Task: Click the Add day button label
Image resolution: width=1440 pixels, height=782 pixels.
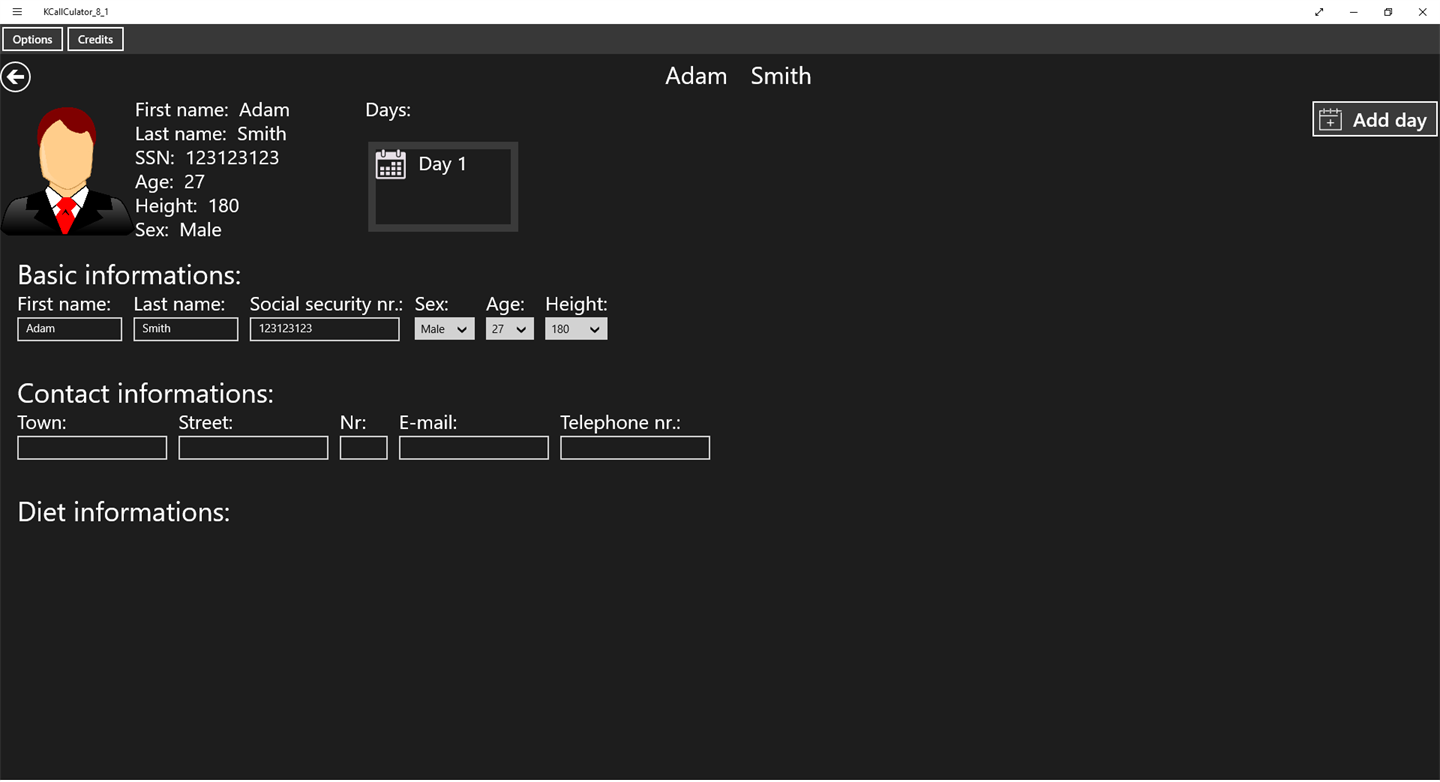Action: click(x=1389, y=120)
